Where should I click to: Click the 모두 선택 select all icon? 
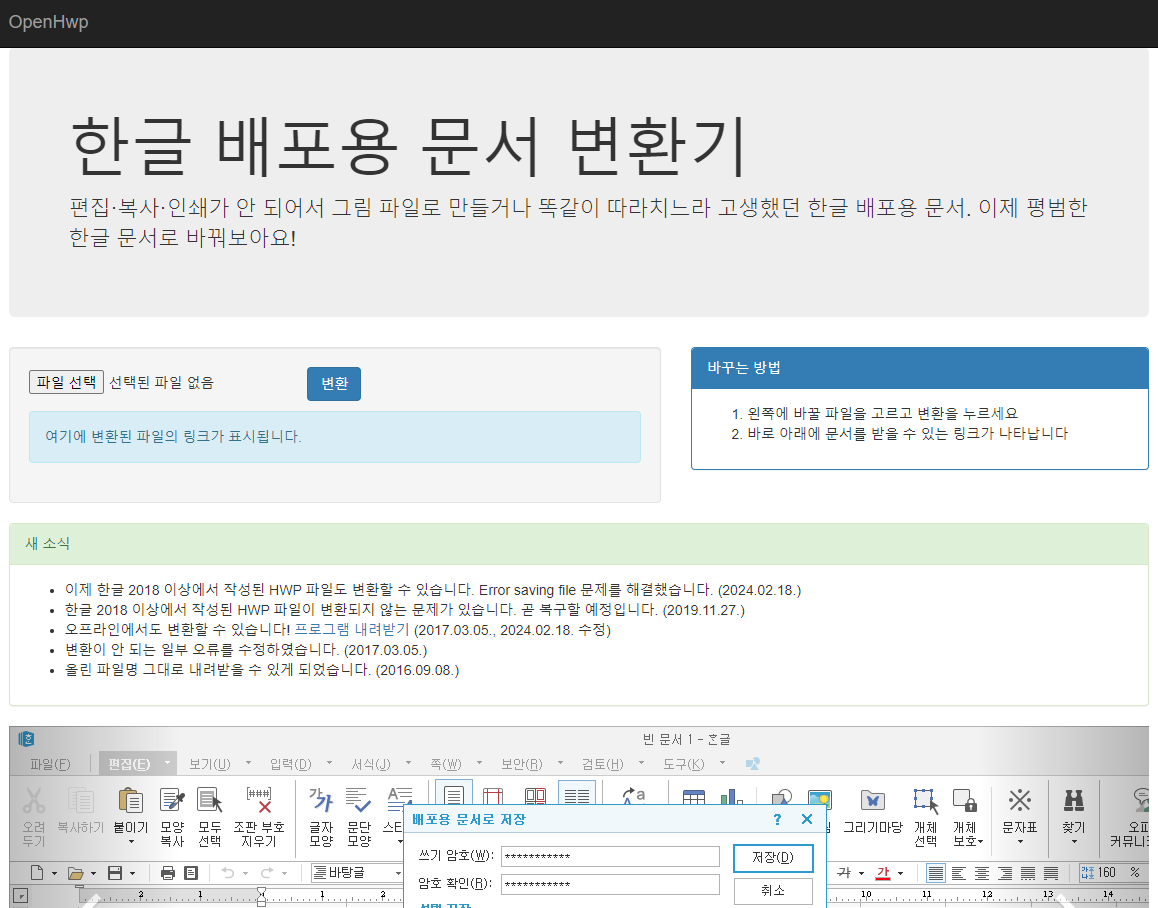[210, 800]
